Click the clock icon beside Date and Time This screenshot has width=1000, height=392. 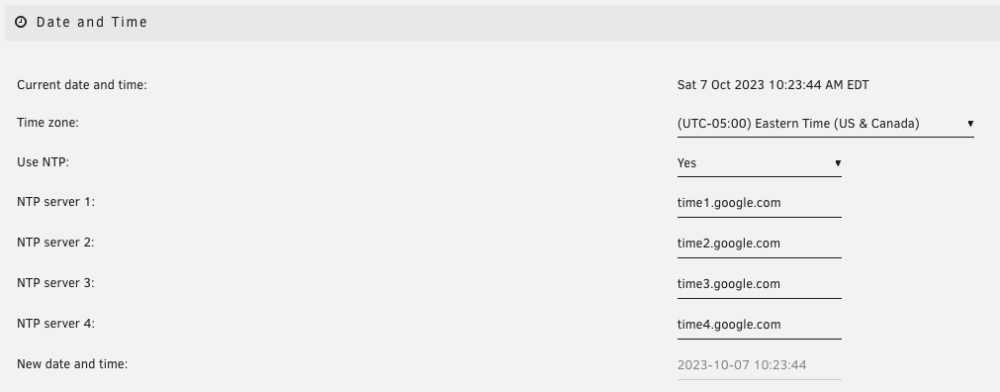click(21, 22)
